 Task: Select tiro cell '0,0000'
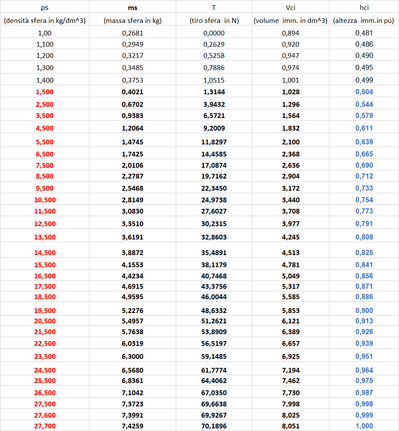pos(214,33)
